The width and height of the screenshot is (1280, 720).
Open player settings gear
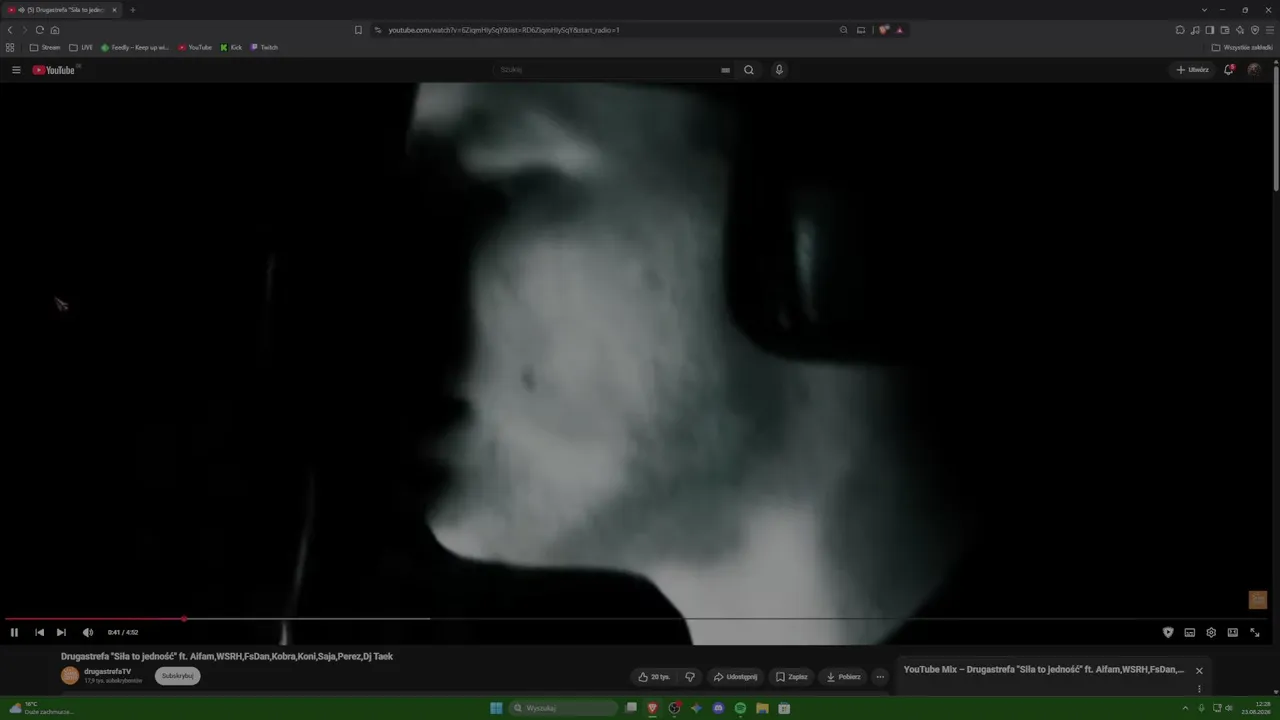click(x=1211, y=632)
